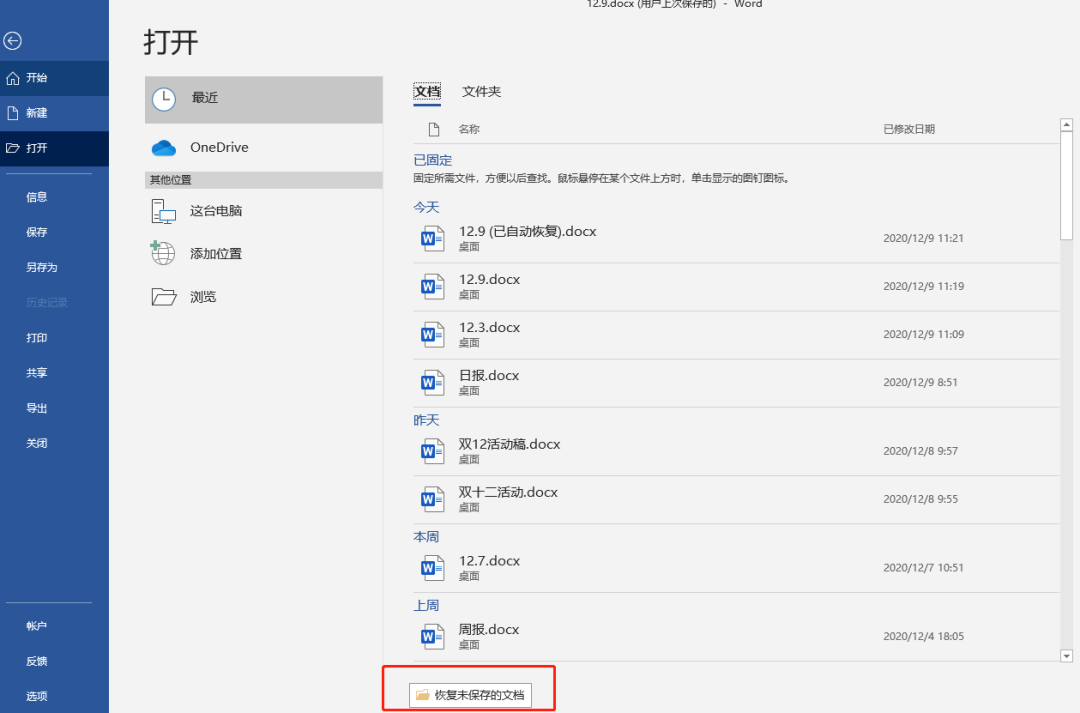Go back using the circled arrow icon
The image size is (1080, 713).
[x=12, y=41]
